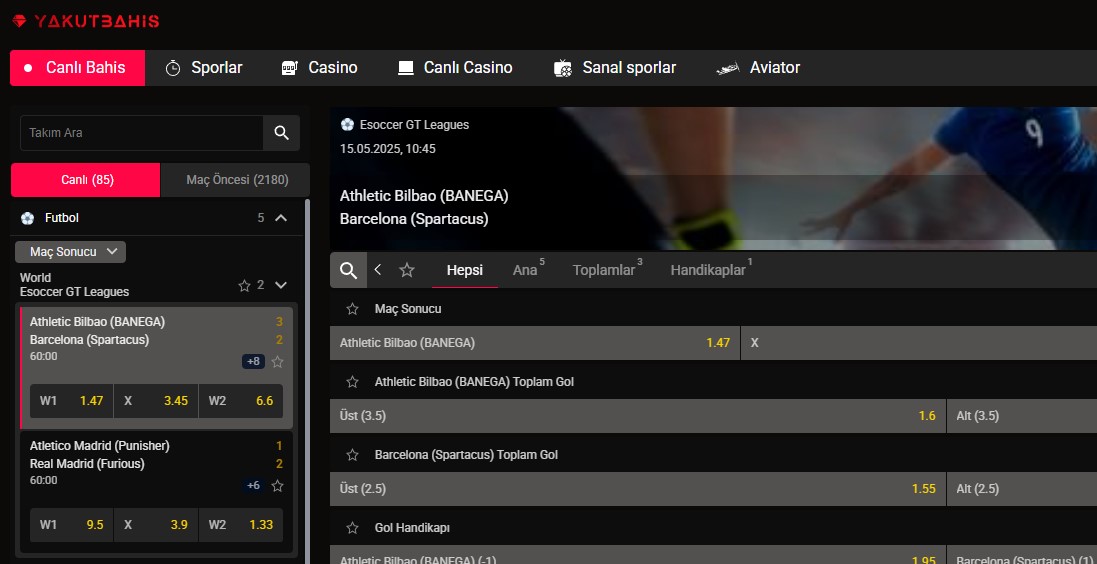Viewport: 1097px width, 564px height.
Task: Collapse the Esoccer GT Leagues group
Action: (x=281, y=285)
